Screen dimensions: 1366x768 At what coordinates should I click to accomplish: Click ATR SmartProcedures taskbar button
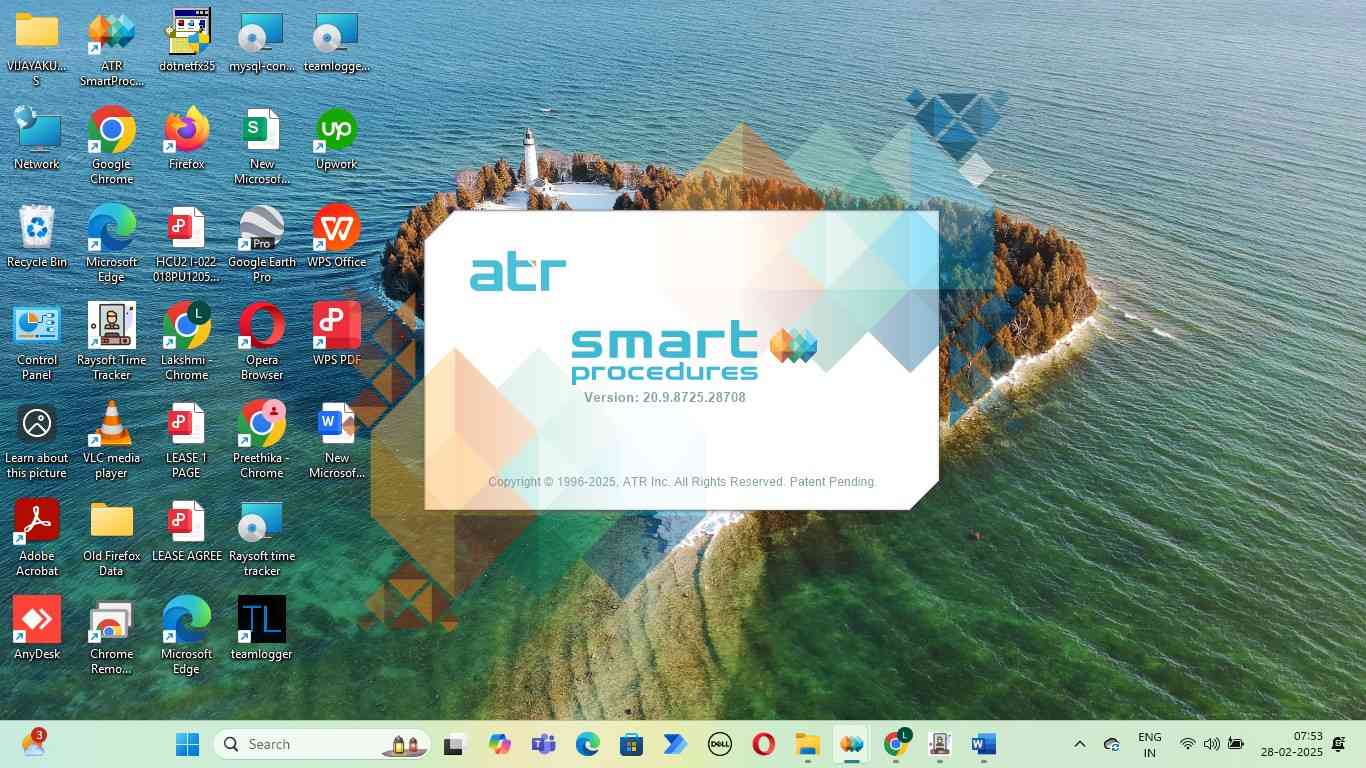pos(851,744)
